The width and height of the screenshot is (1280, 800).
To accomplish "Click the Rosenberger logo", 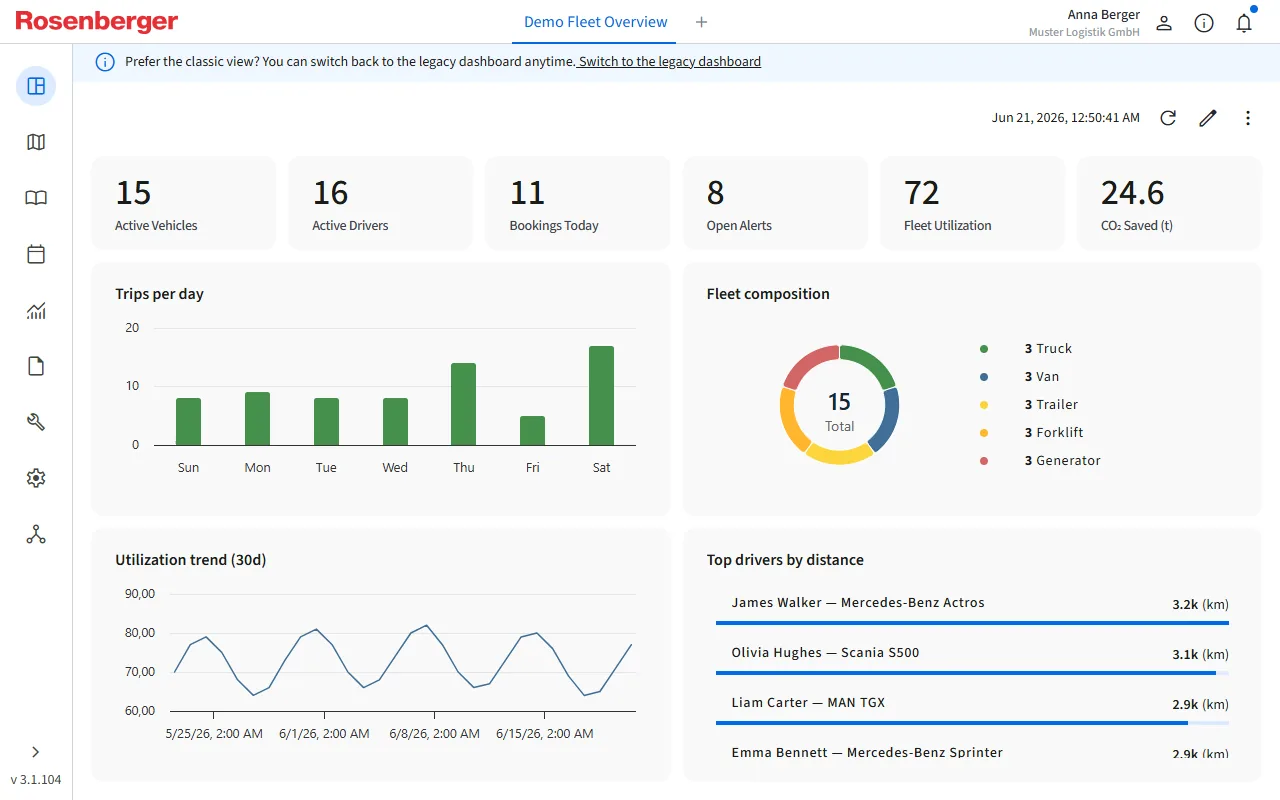I will [97, 22].
